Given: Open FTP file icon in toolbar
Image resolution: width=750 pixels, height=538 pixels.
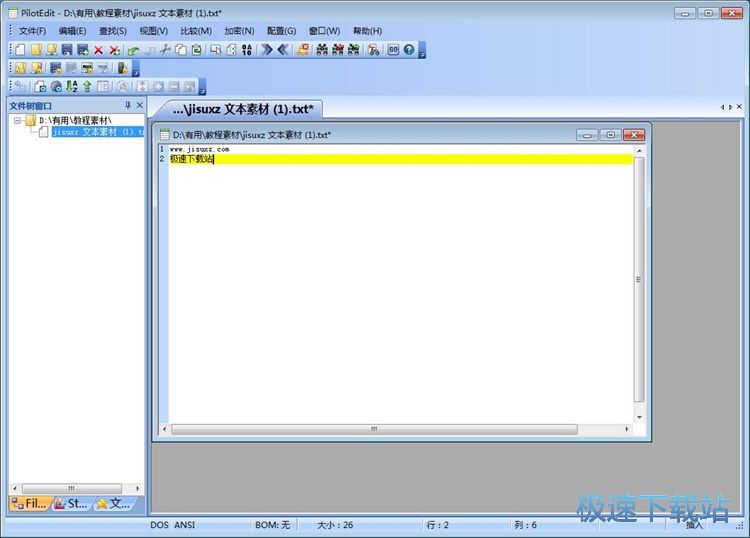Looking at the screenshot, I should 52,50.
